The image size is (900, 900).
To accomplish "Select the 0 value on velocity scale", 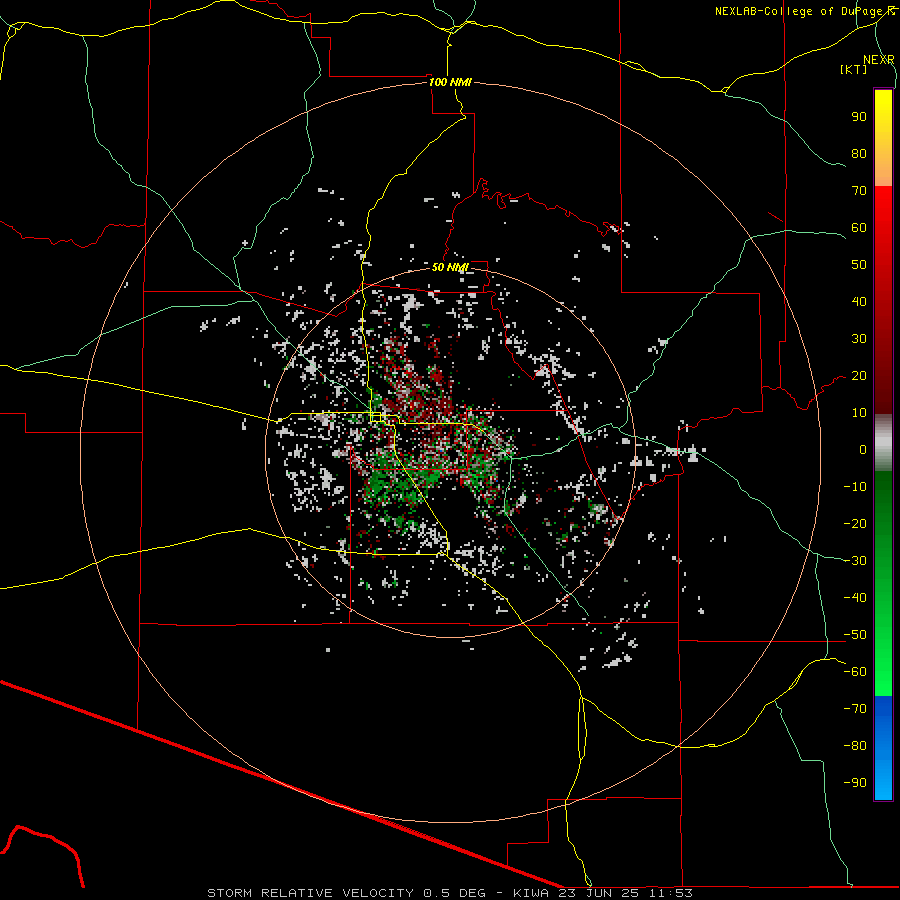I will click(863, 449).
